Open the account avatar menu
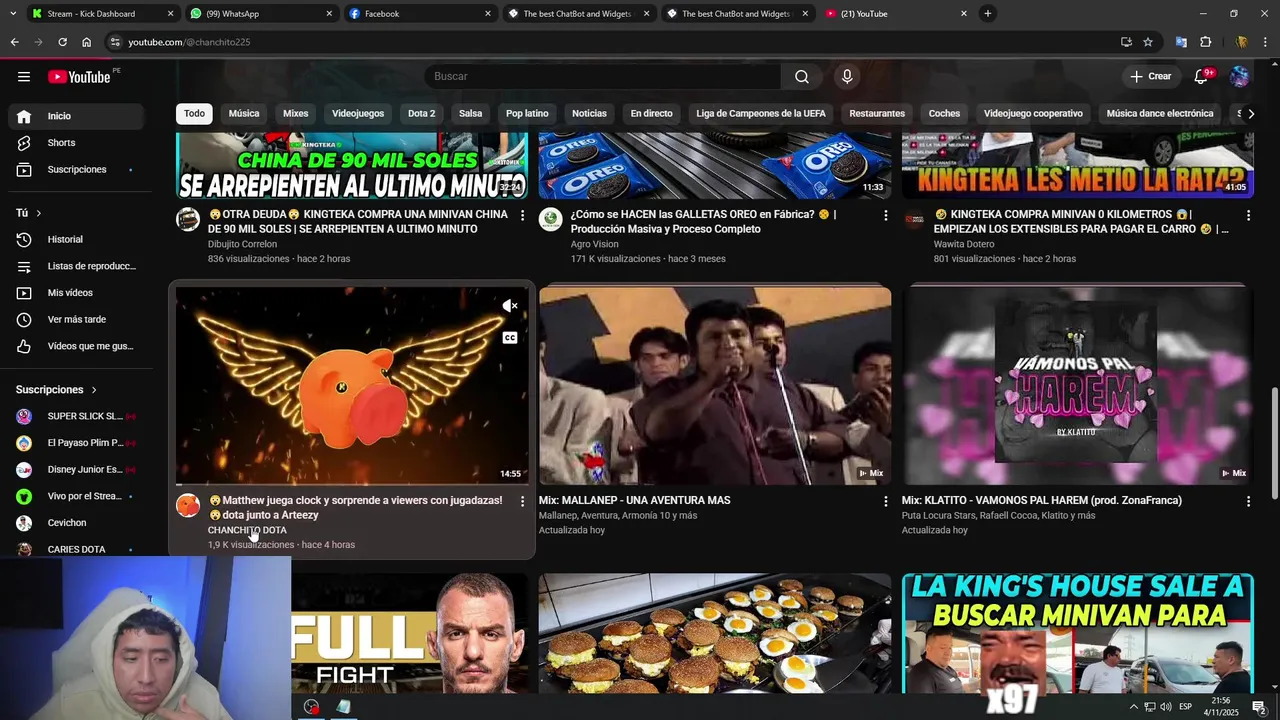 click(1239, 76)
